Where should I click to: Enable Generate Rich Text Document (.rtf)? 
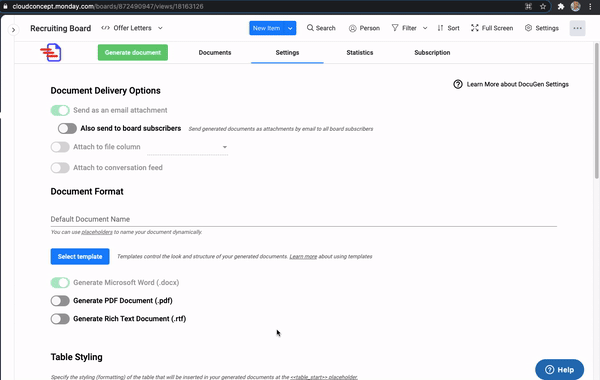coord(60,319)
